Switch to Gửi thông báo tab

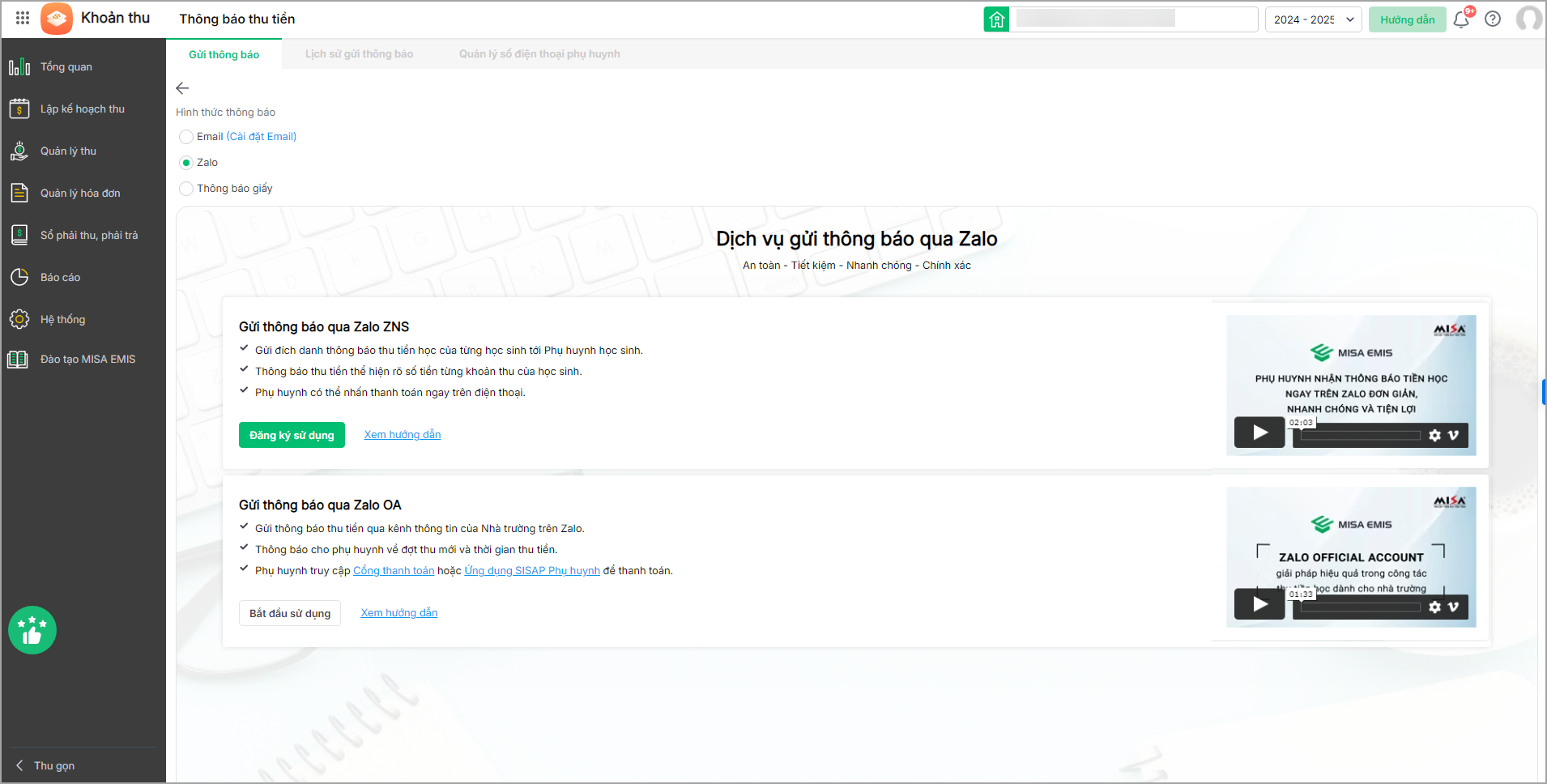[224, 54]
